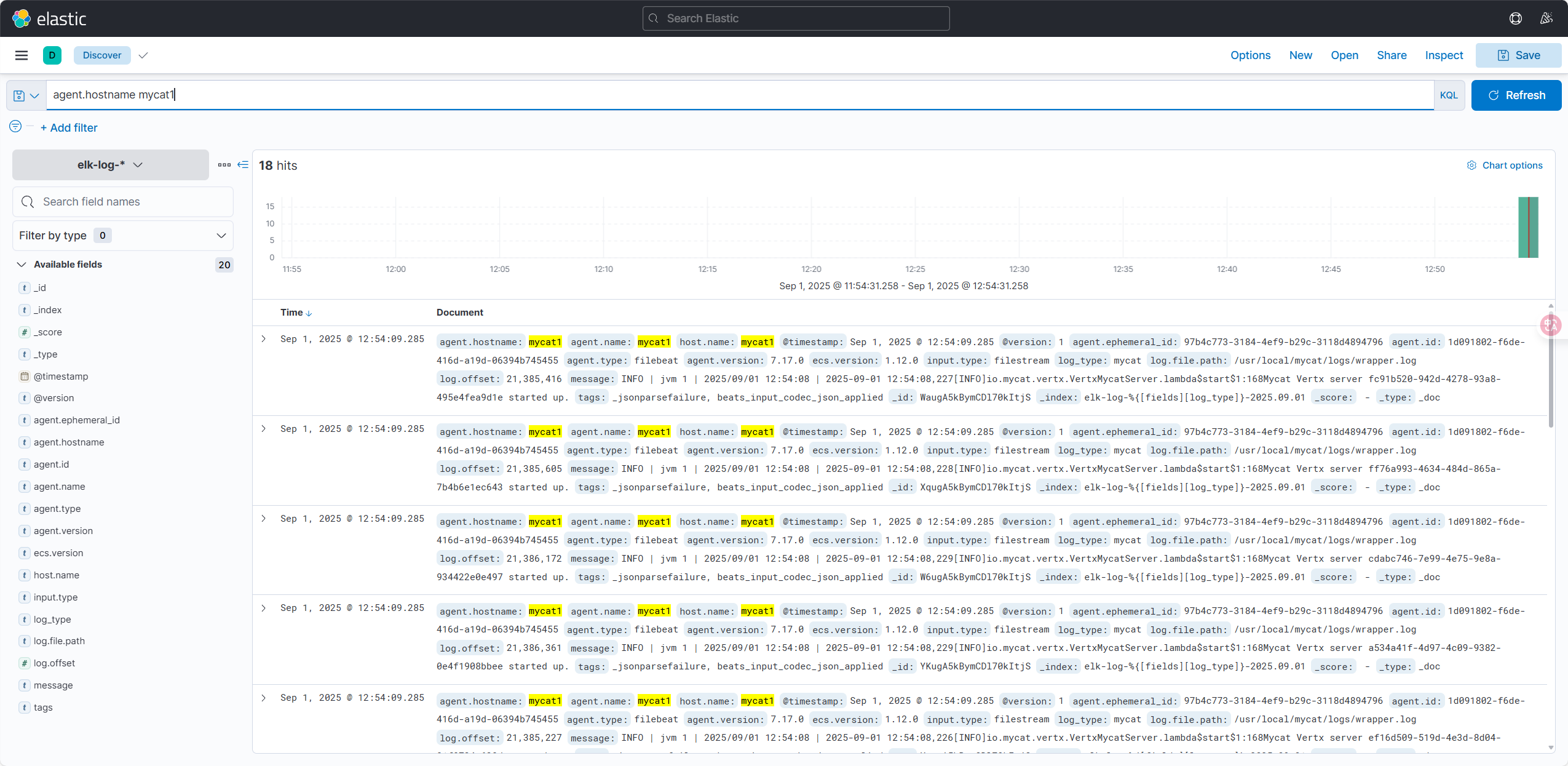Click the _score number type icon
Viewport: 1568px width, 766px height.
click(25, 332)
